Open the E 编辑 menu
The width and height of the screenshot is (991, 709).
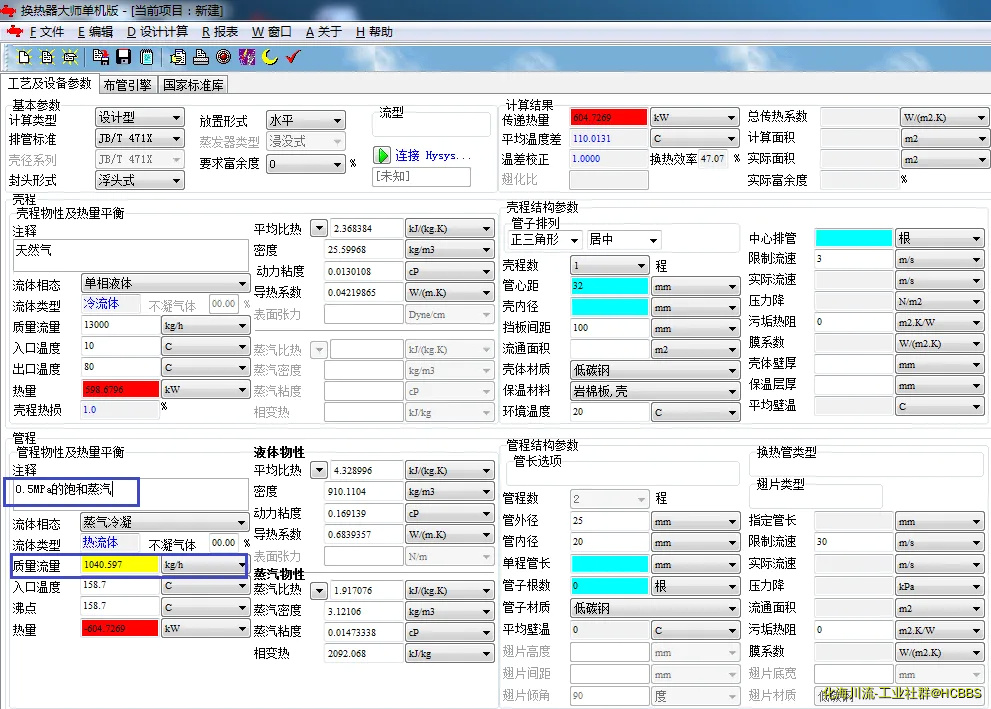tap(95, 32)
